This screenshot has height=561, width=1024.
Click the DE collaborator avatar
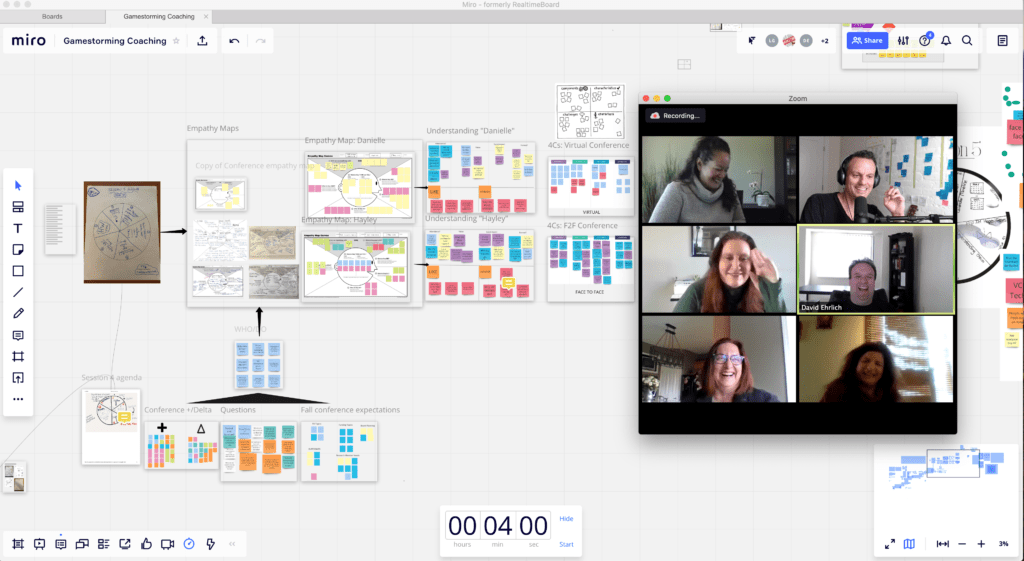807,40
